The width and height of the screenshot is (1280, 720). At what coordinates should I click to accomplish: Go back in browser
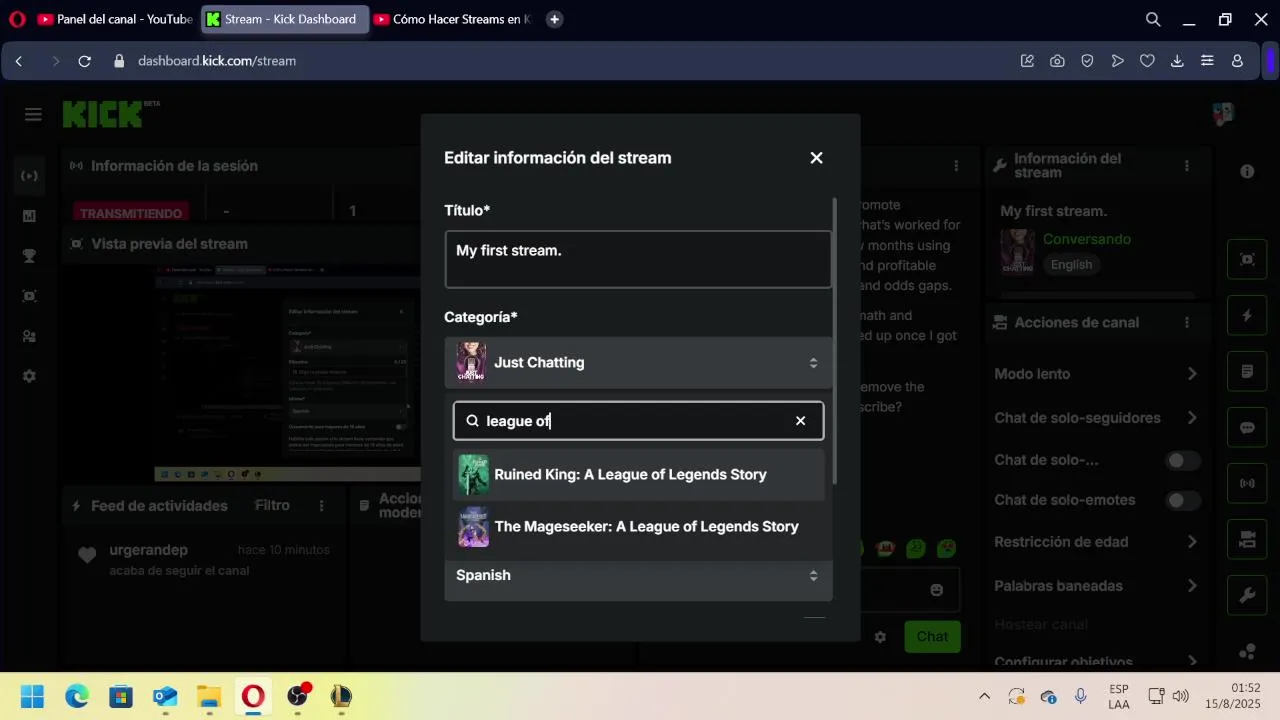coord(19,61)
